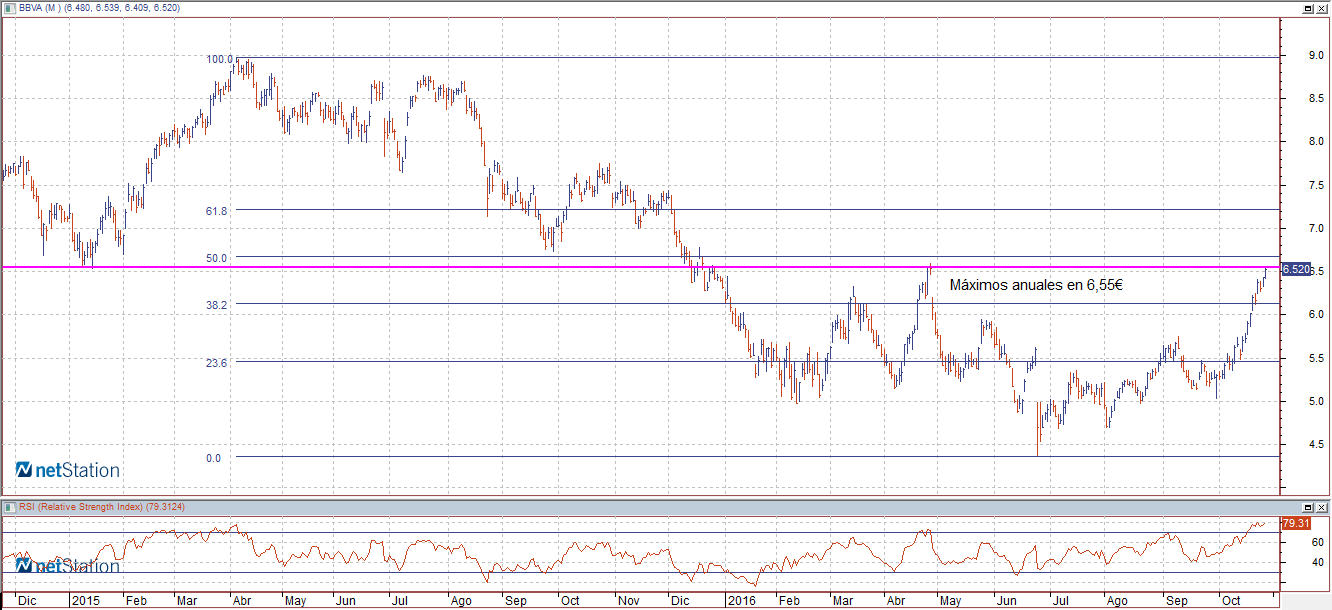Screen dimensions: 1332x610
Task: Click the 9.0 price axis label
Action: pyautogui.click(x=1316, y=55)
